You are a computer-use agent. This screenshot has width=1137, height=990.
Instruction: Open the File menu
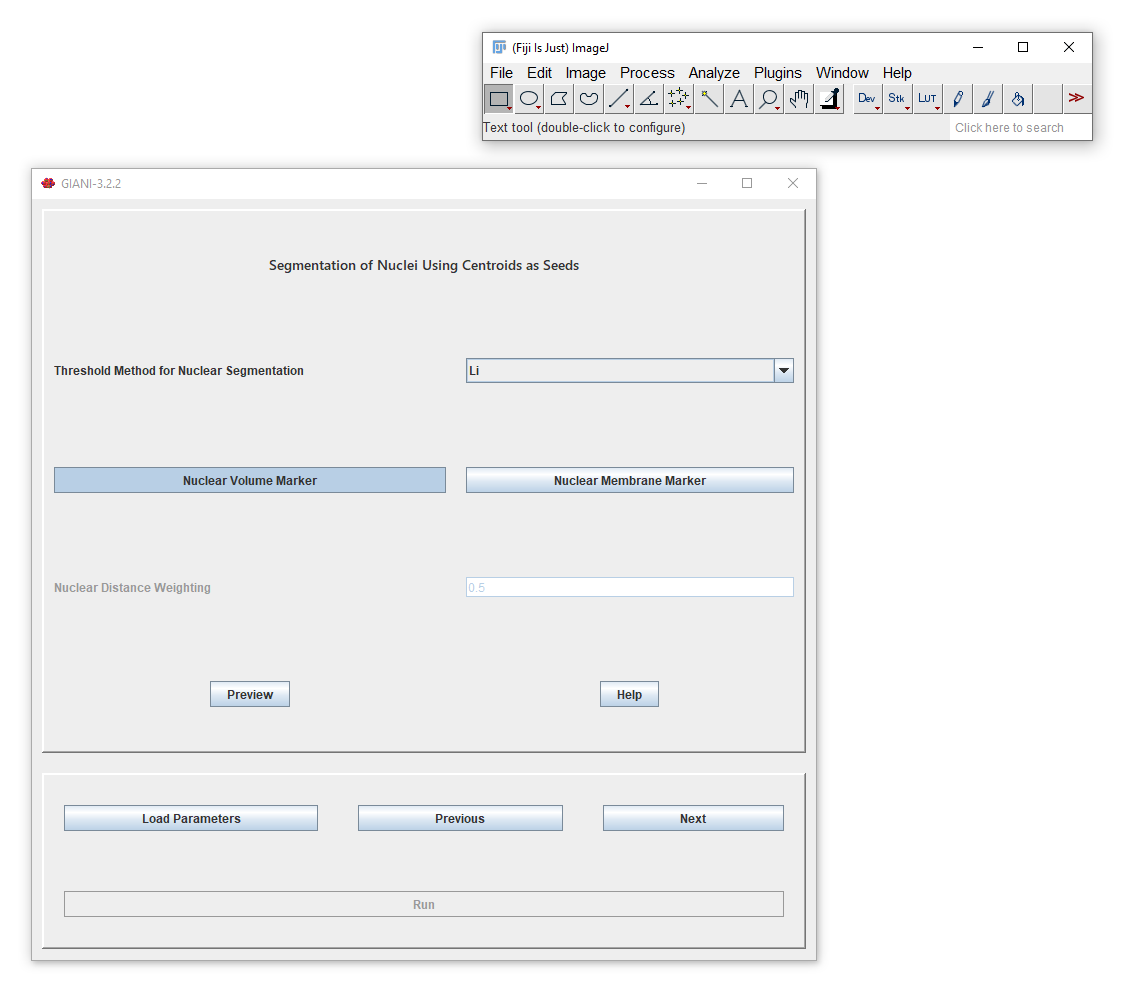pyautogui.click(x=501, y=73)
